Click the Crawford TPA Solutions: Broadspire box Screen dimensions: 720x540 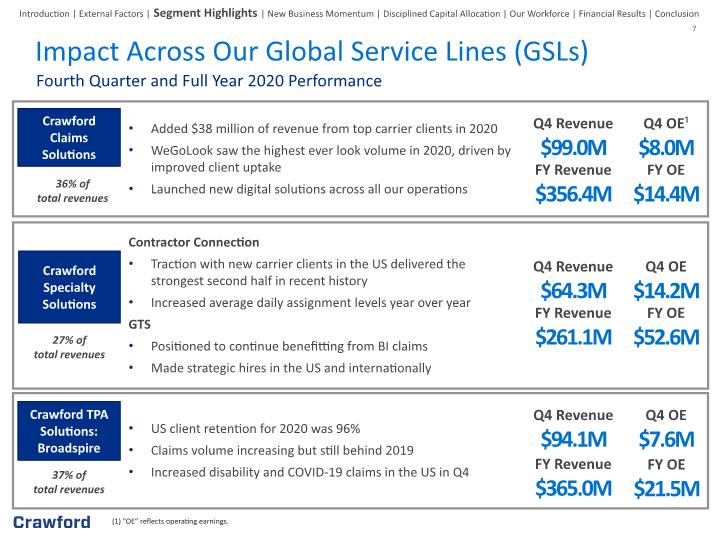point(69,431)
